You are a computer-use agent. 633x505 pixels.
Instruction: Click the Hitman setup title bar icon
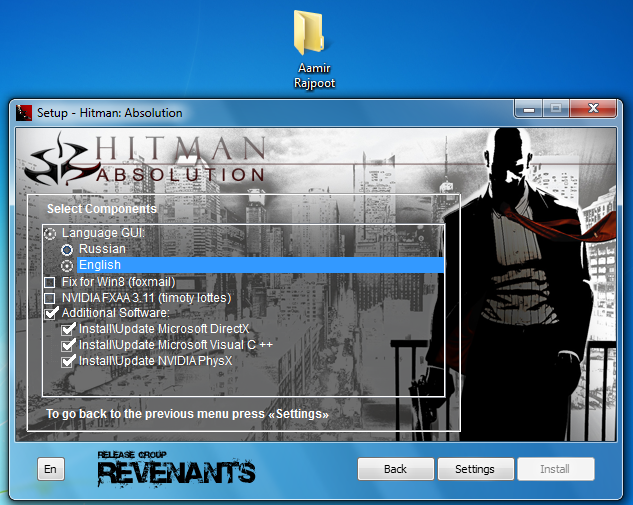24,113
